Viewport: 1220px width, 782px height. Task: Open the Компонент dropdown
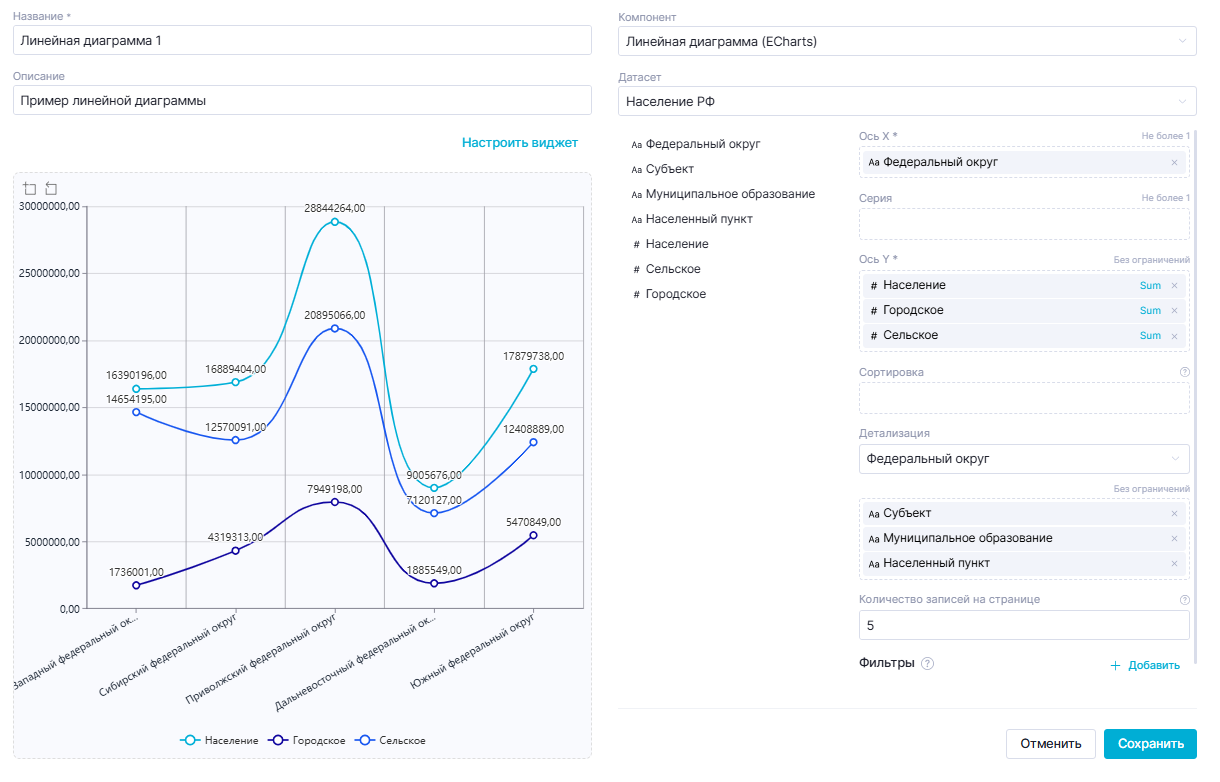(x=906, y=41)
